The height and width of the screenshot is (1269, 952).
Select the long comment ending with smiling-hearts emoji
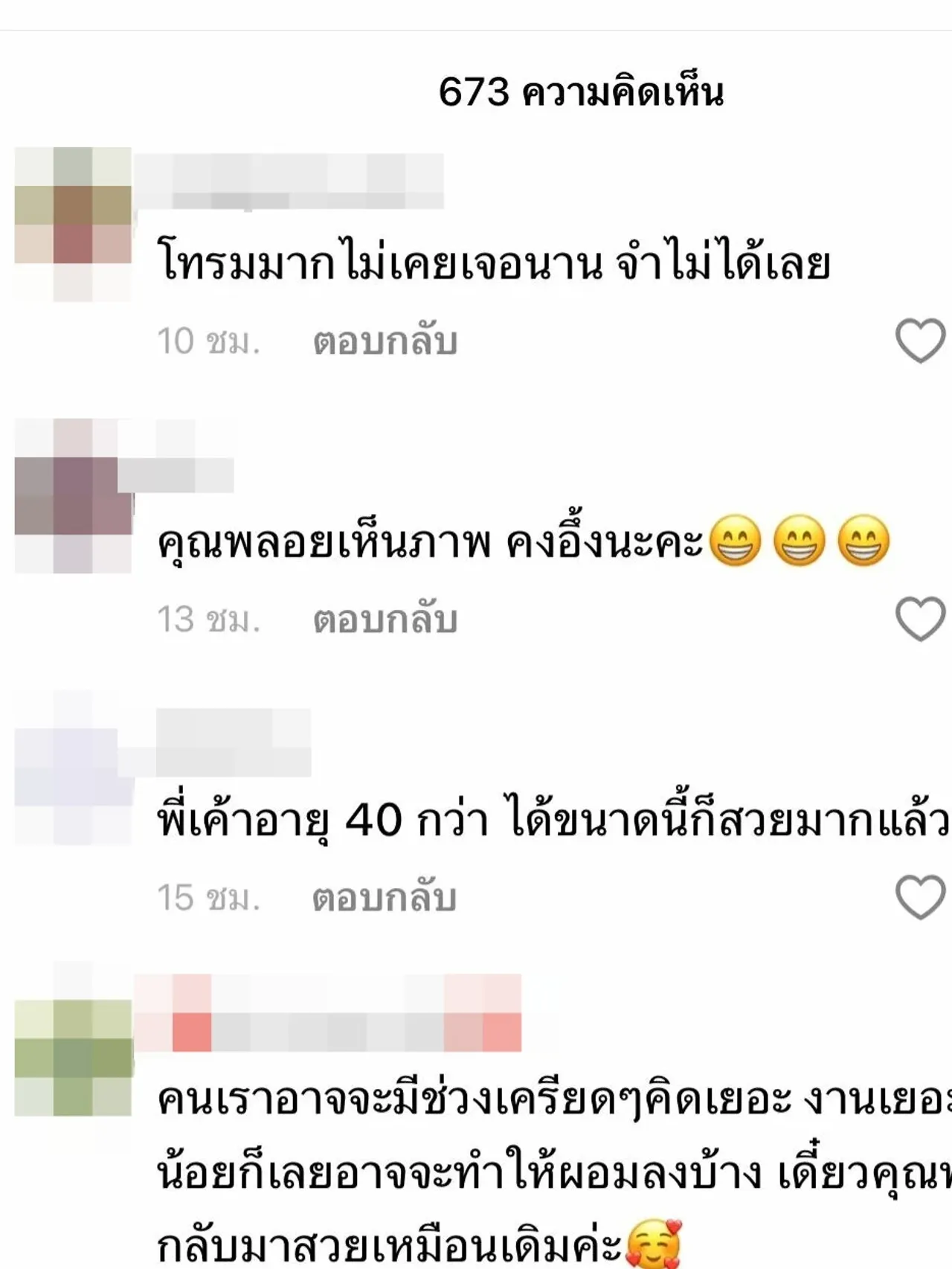point(554,1174)
